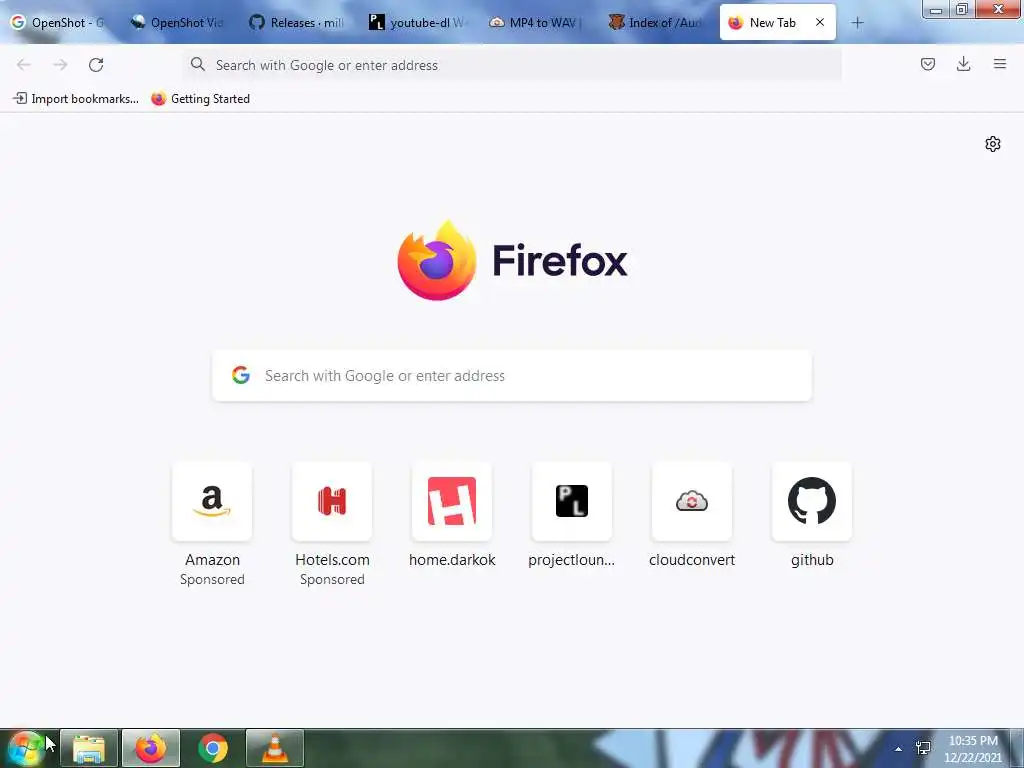The width and height of the screenshot is (1024, 768).
Task: Click the address bar search field
Action: coord(512,65)
